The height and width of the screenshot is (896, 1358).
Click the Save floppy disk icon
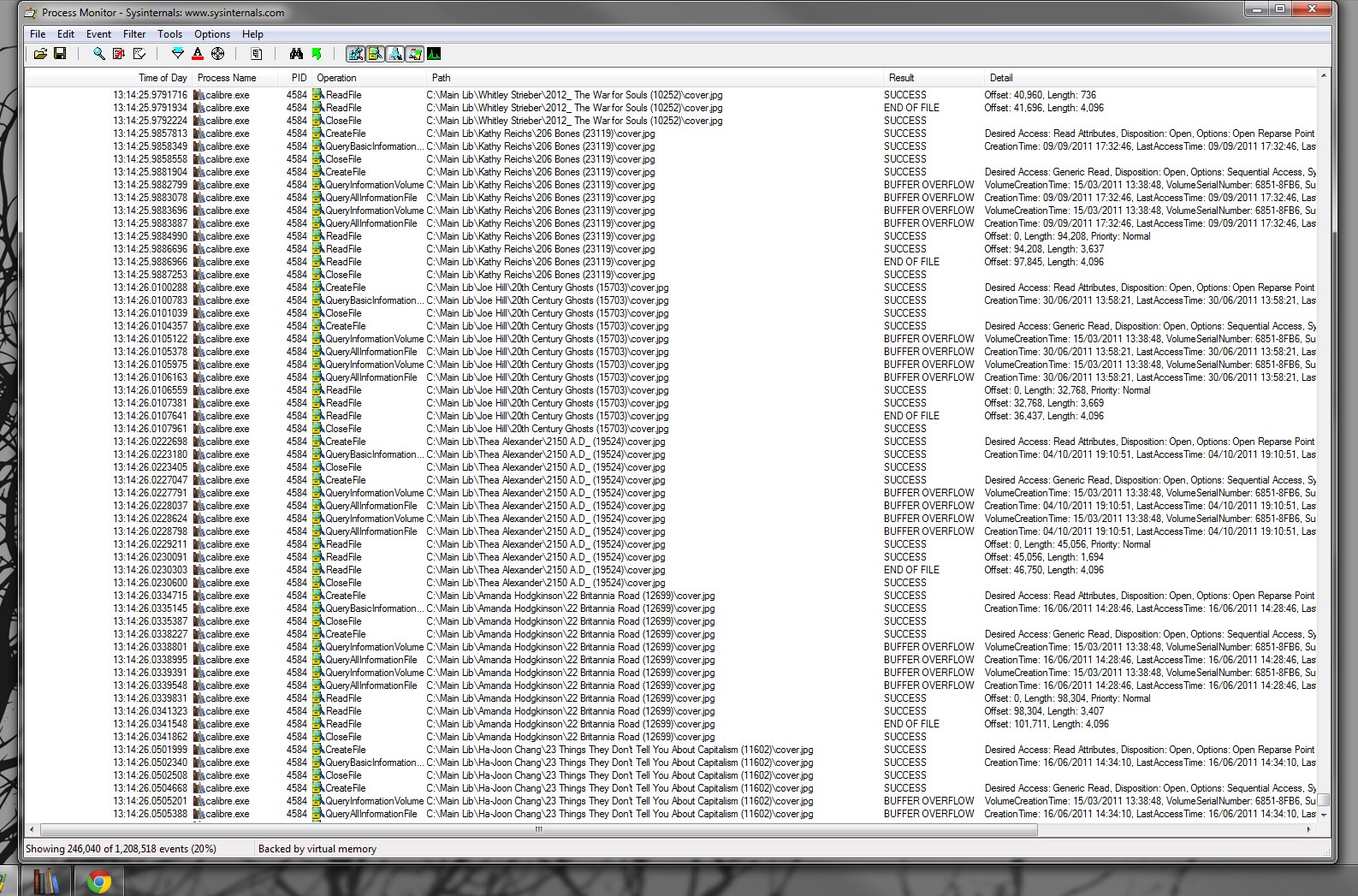point(60,54)
